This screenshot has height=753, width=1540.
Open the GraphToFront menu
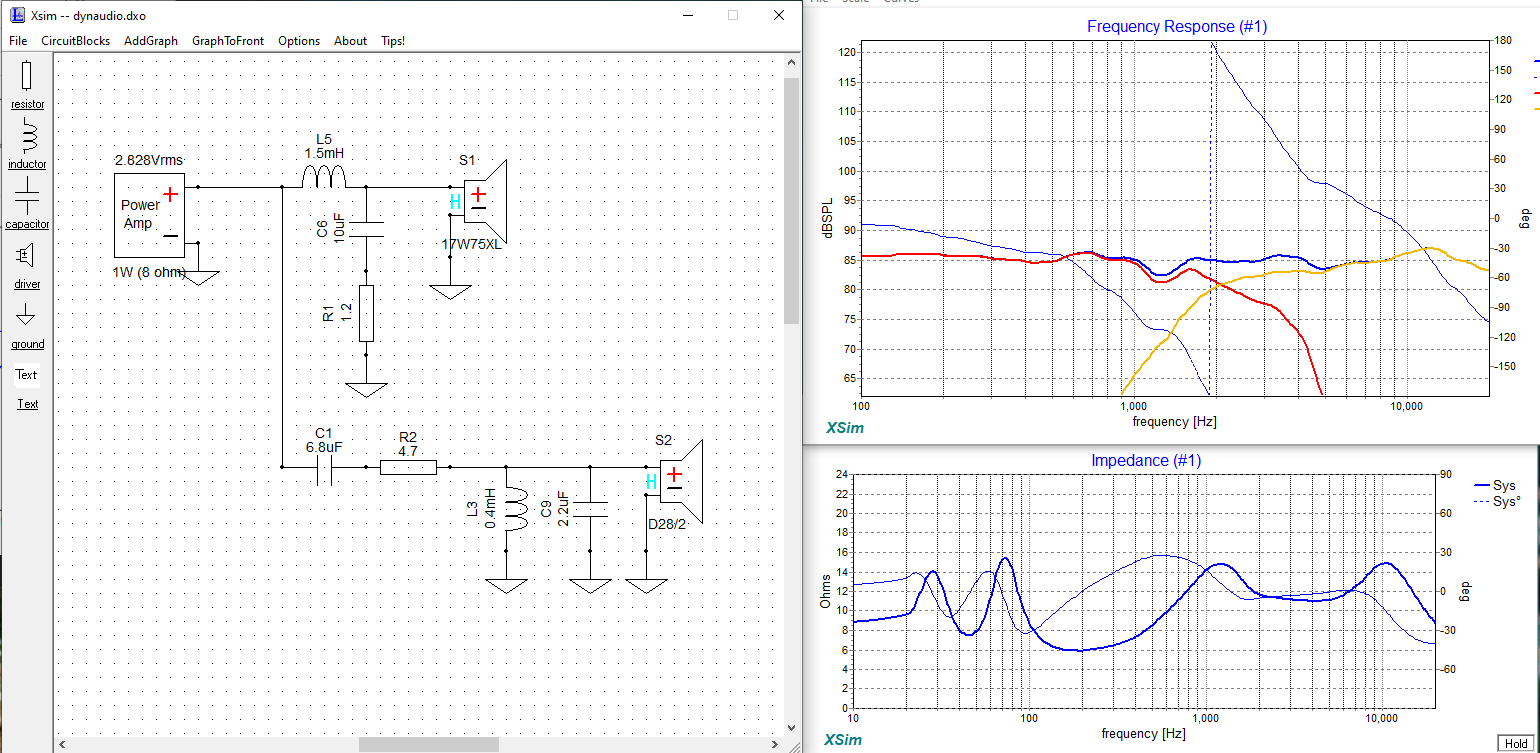(228, 41)
